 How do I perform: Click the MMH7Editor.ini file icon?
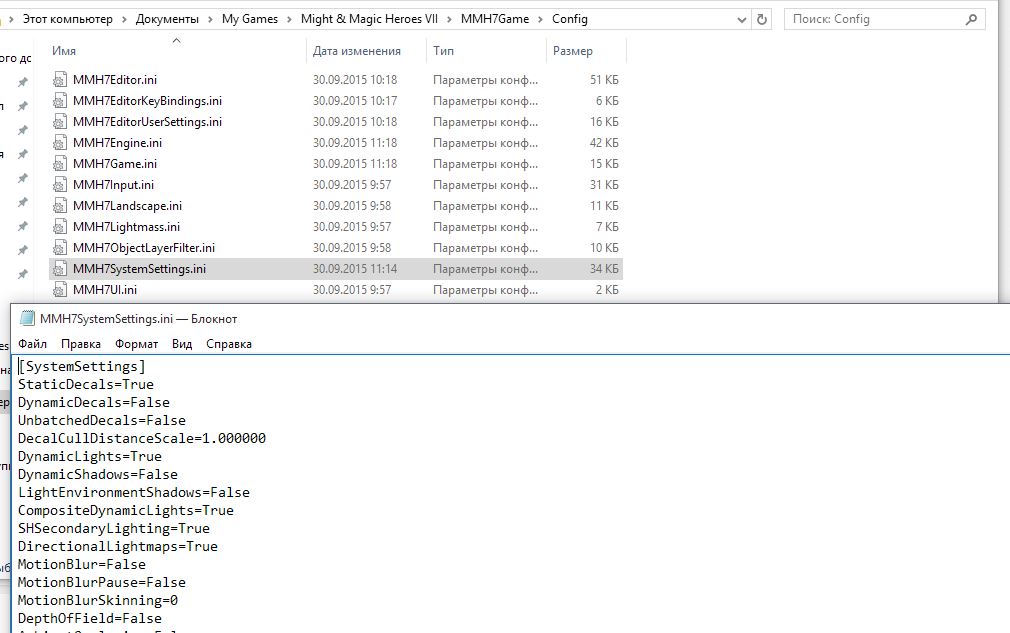[x=59, y=80]
